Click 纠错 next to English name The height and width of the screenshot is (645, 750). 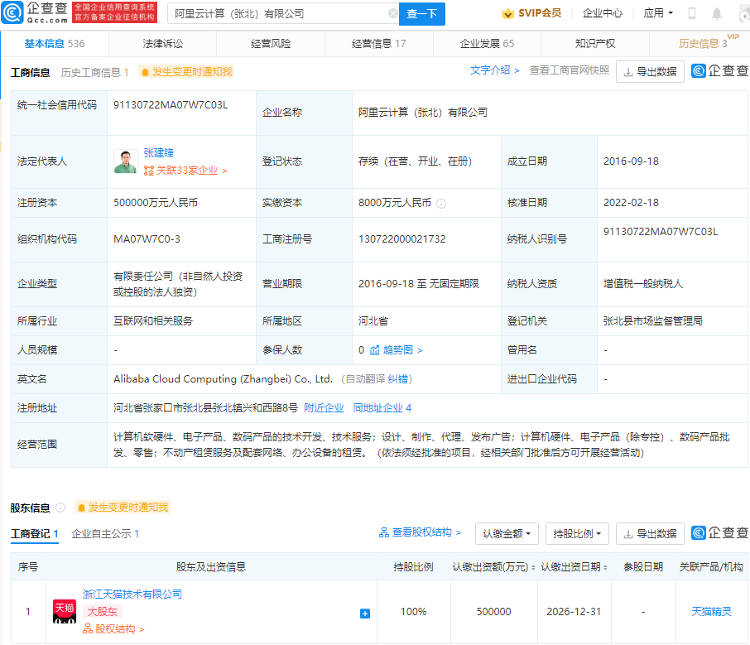coord(397,379)
